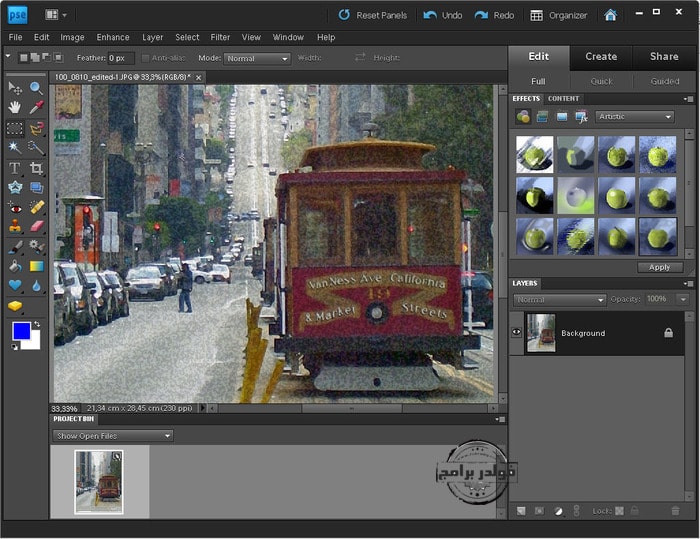Hide the Background layer eye icon

[x=517, y=332]
